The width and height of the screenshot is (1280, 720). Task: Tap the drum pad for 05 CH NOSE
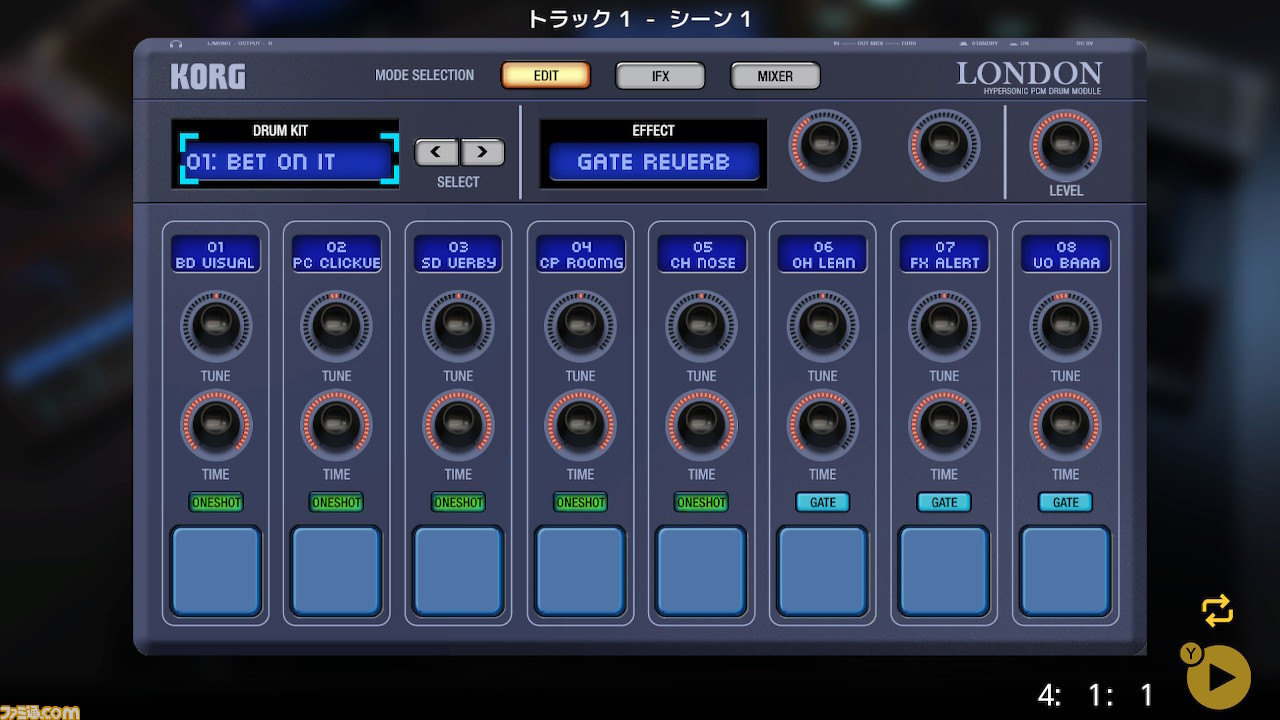[x=702, y=570]
